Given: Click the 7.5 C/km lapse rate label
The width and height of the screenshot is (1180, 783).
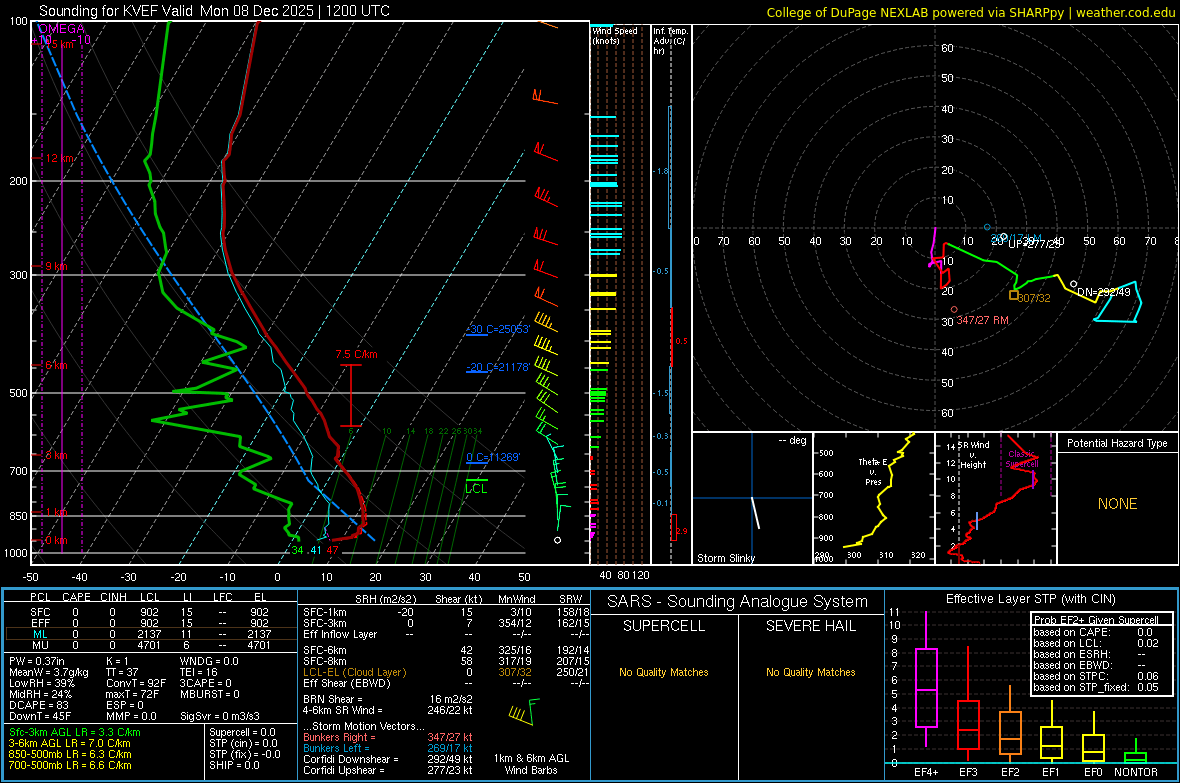Looking at the screenshot, I should (x=357, y=354).
